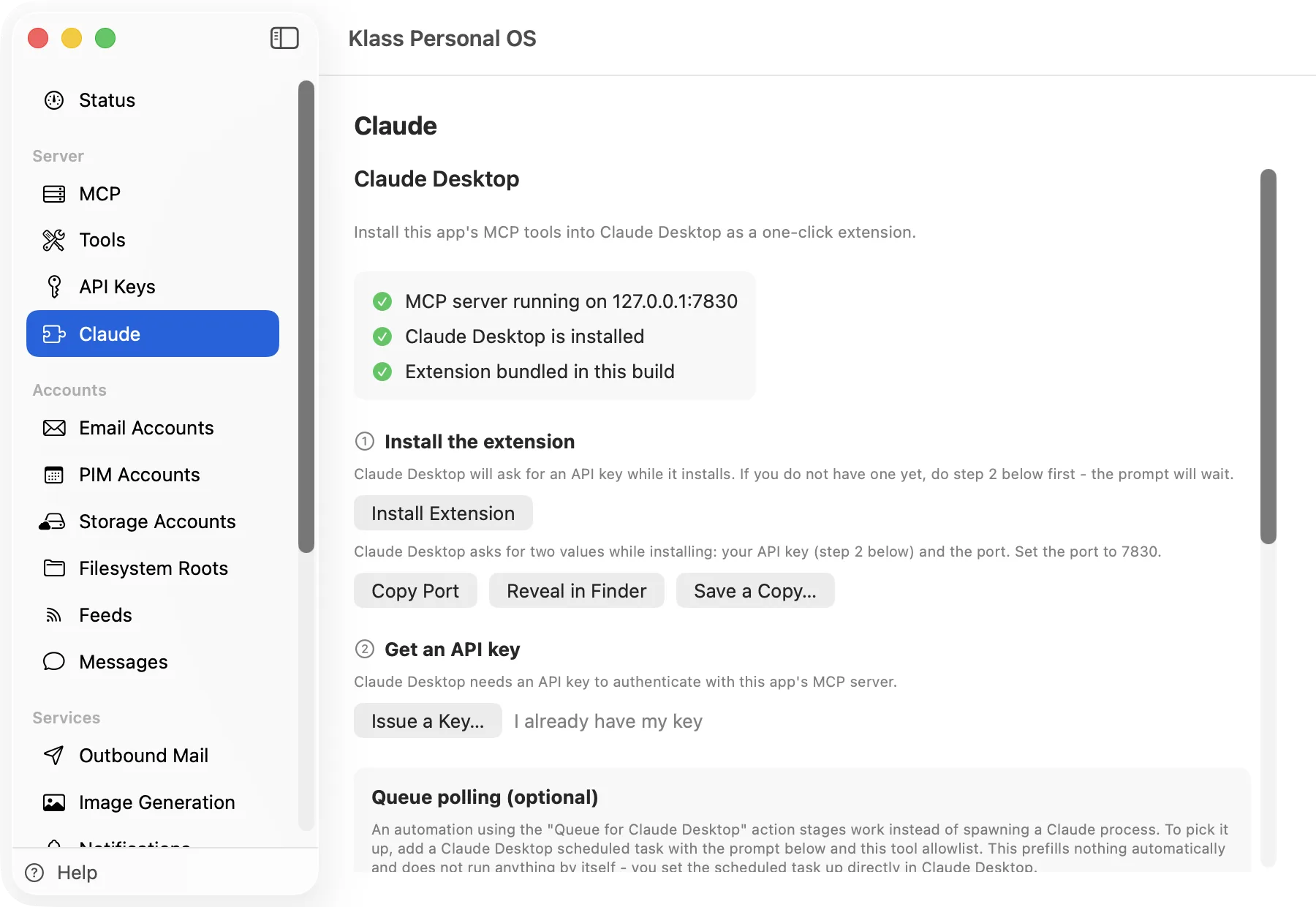This screenshot has height=907, width=1316.
Task: Click the MCP server icon
Action: (54, 194)
